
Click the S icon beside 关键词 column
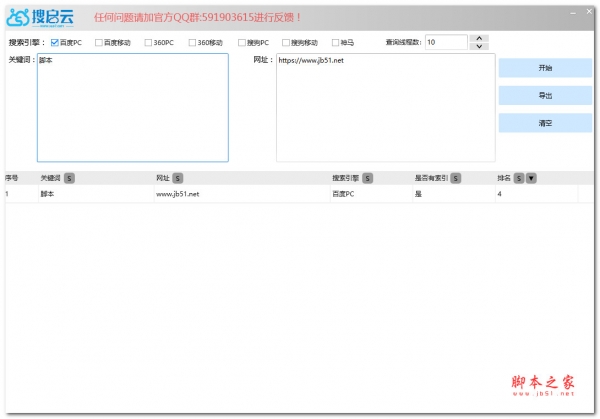point(69,178)
